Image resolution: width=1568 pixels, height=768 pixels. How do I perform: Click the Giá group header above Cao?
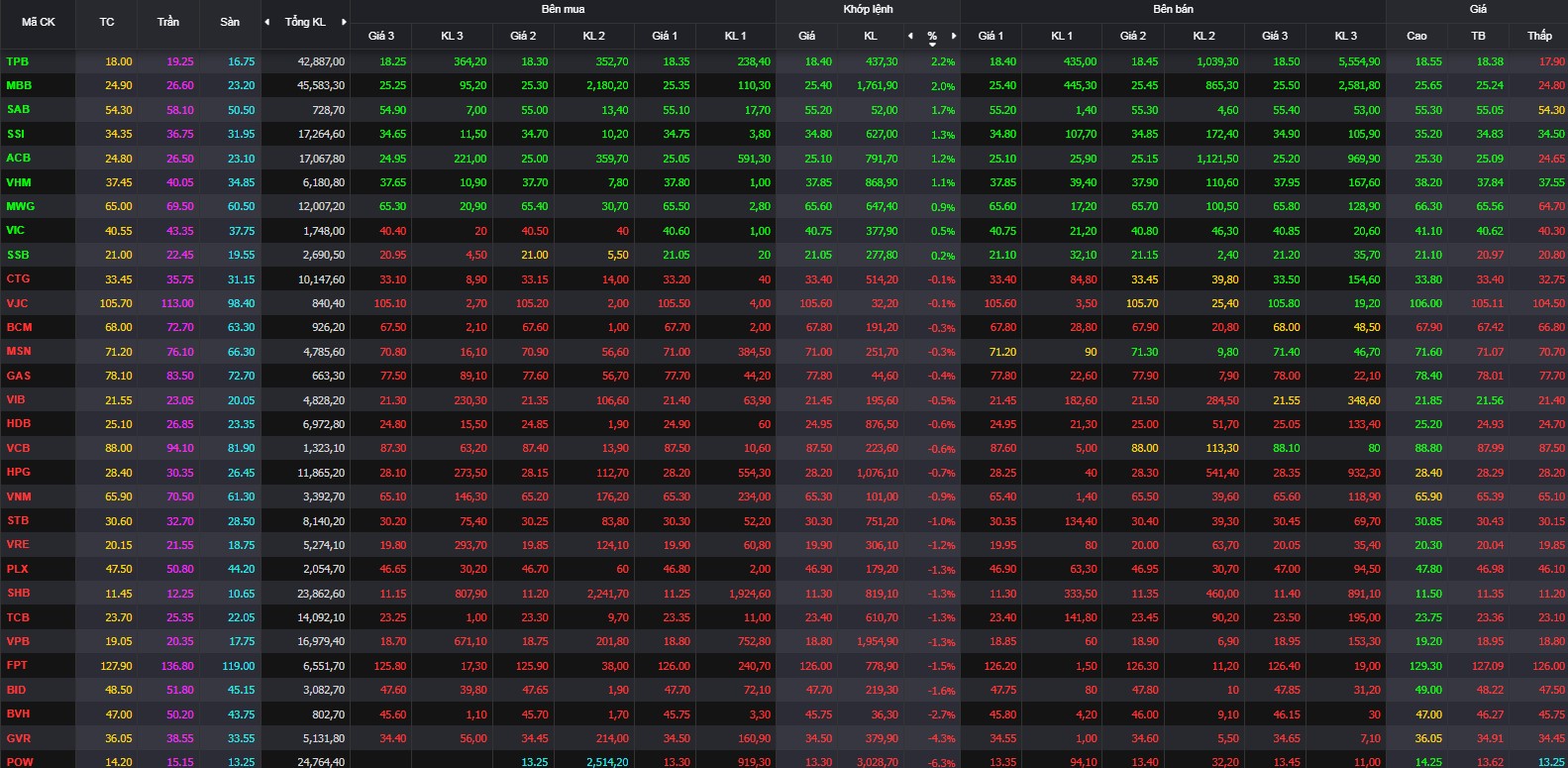click(x=1478, y=9)
